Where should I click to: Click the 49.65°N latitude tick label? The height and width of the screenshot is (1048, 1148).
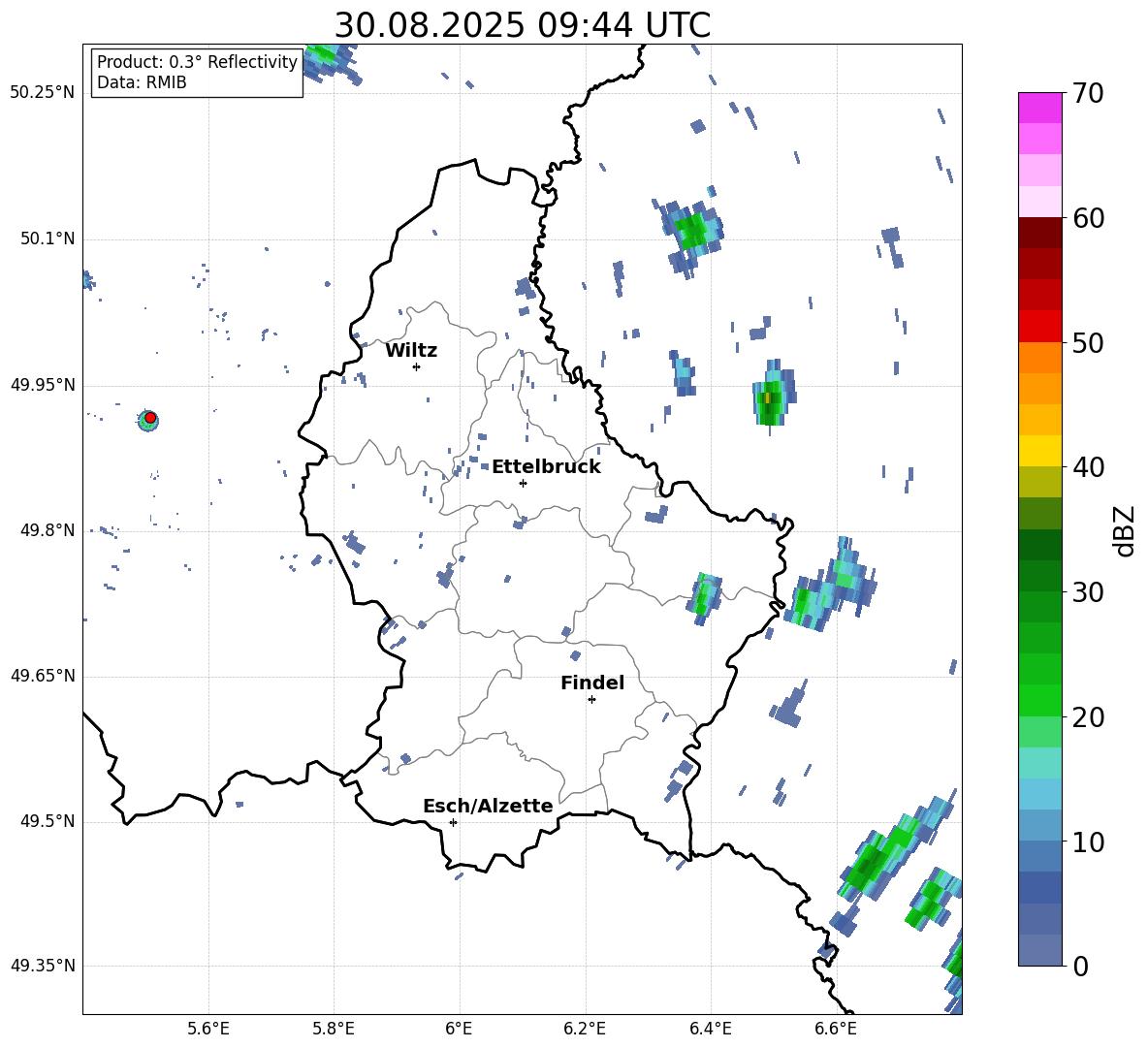point(43,677)
